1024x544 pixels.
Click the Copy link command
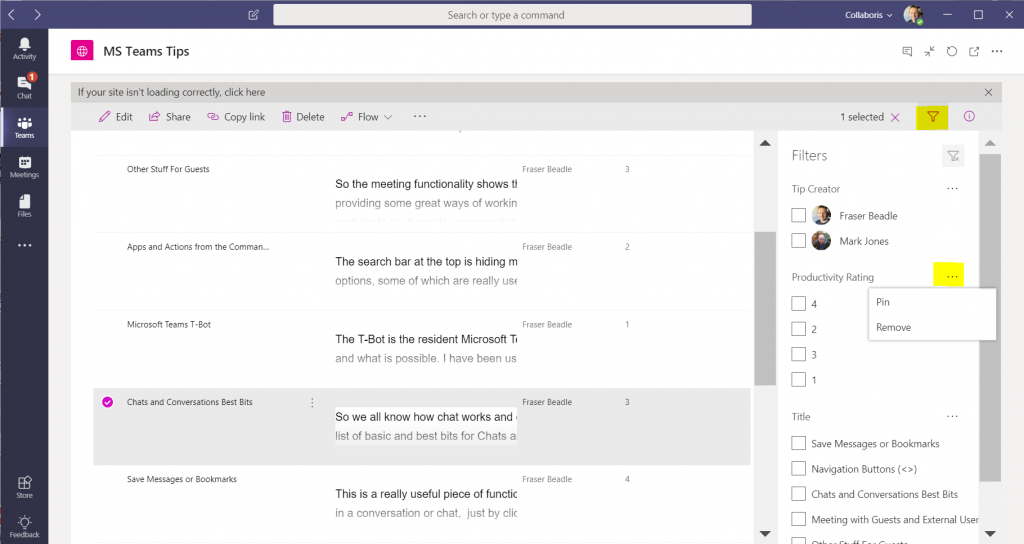236,117
